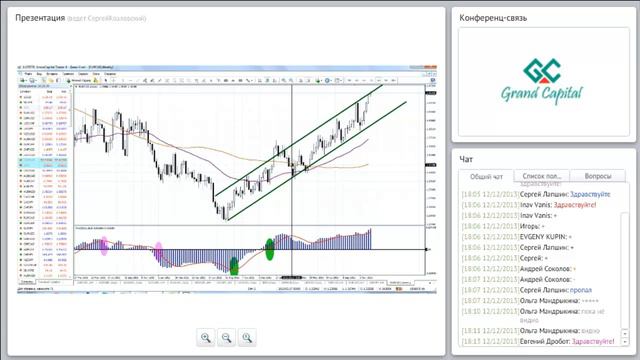Select the cursor arrow tool in toolbar
The height and width of the screenshot is (360, 640).
[106, 80]
